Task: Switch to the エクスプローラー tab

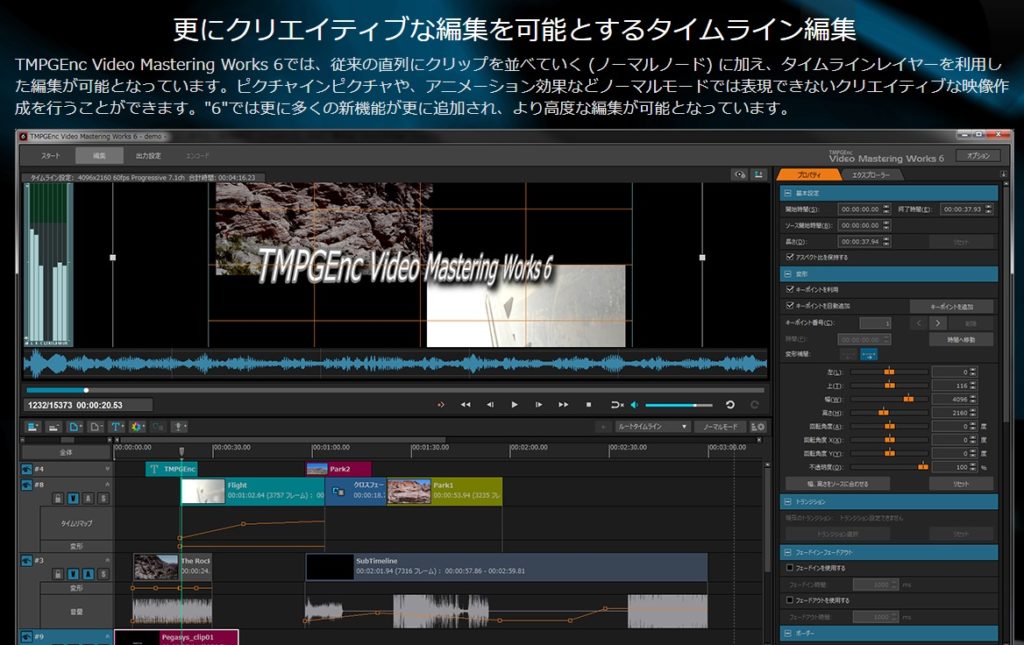Action: coord(868,175)
